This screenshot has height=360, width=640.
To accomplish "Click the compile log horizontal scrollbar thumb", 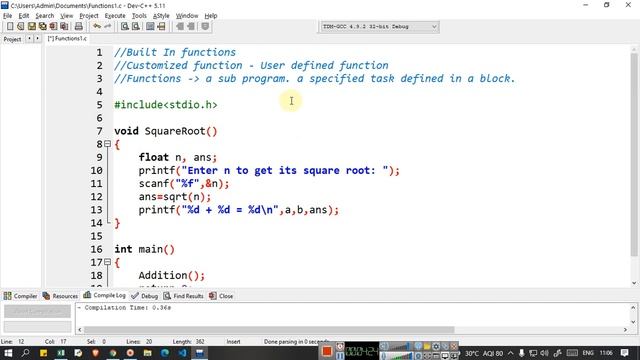I will click(x=269, y=329).
